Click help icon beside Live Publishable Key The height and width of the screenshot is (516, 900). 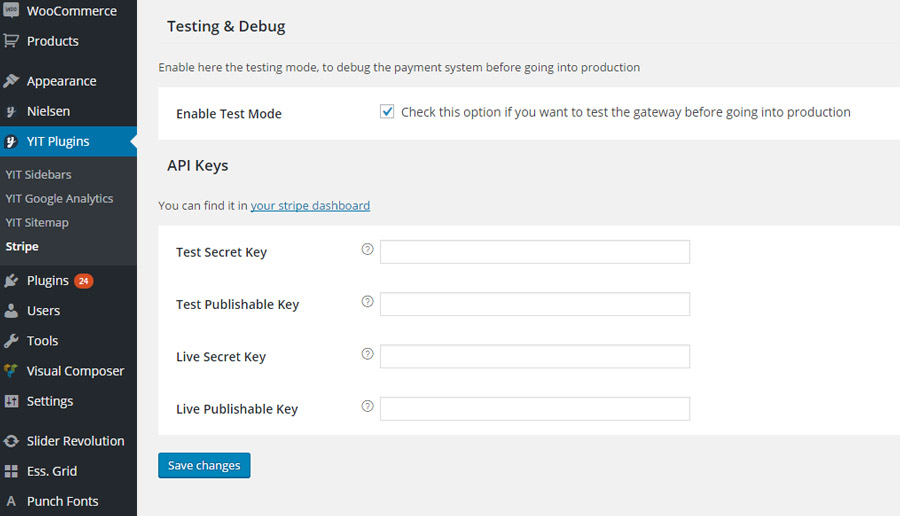coord(367,406)
